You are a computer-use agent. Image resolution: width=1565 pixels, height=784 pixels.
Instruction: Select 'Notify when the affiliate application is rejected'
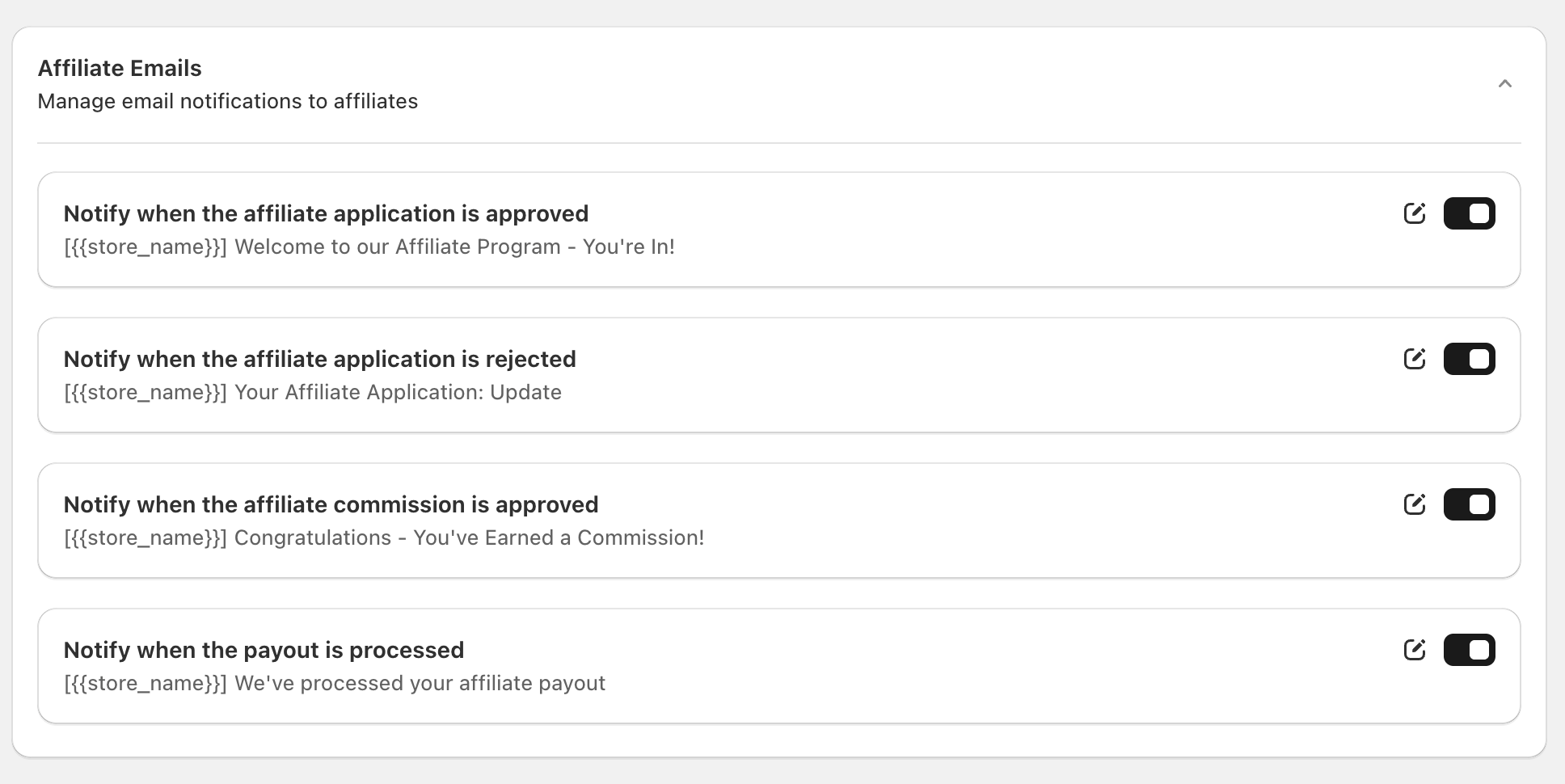[x=319, y=360]
